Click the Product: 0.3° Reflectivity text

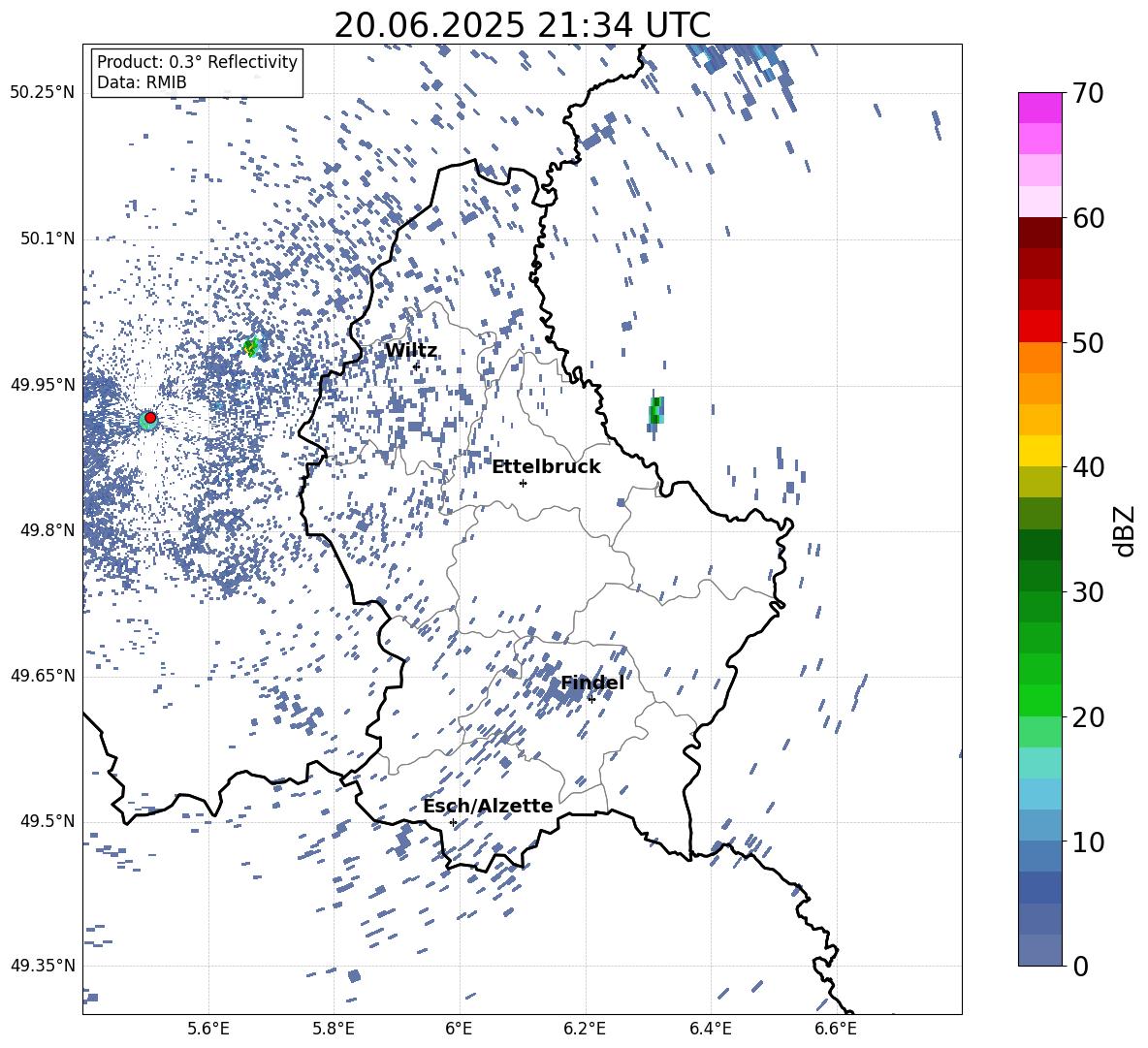[197, 62]
